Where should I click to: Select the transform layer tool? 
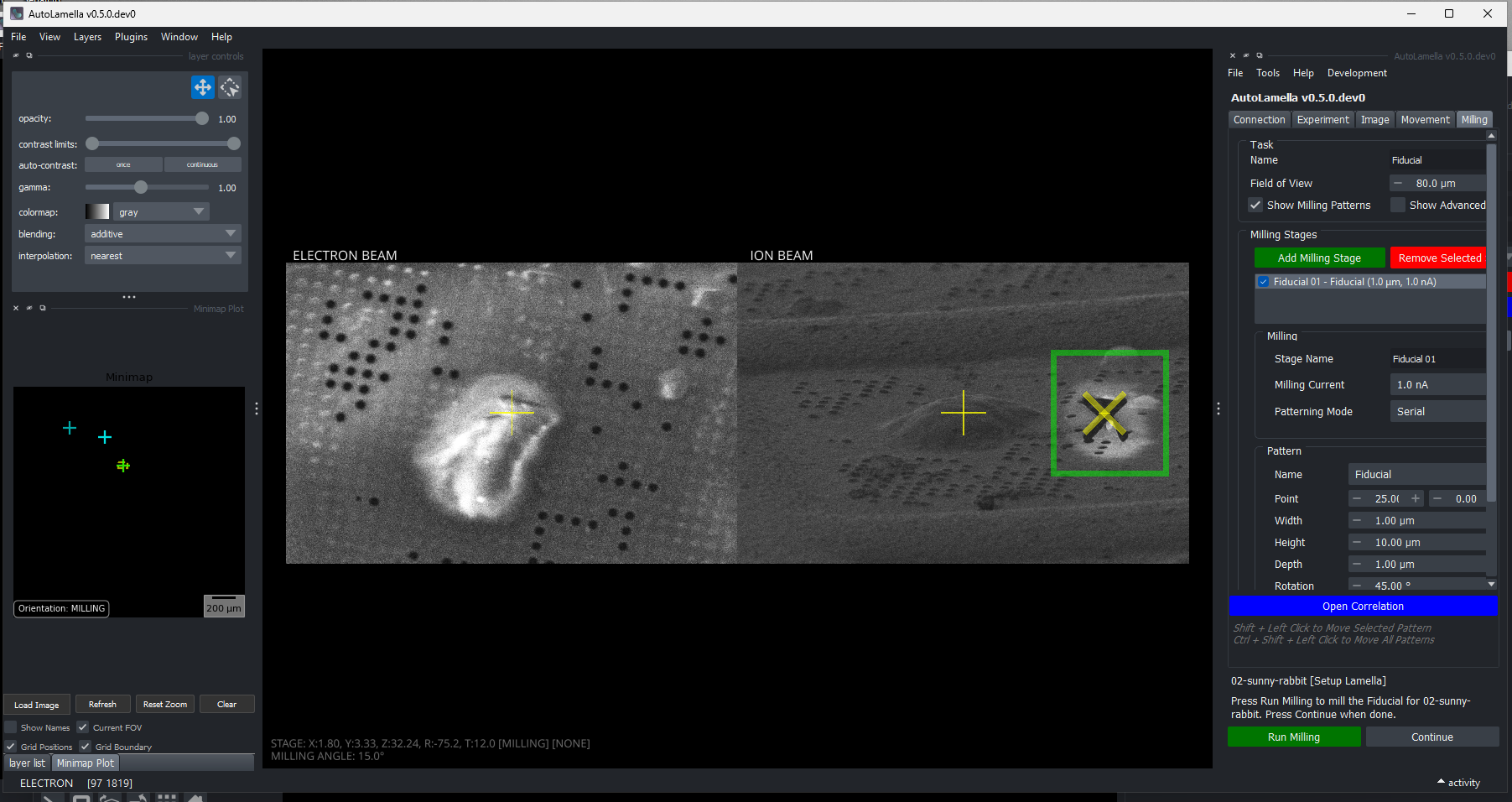click(229, 86)
